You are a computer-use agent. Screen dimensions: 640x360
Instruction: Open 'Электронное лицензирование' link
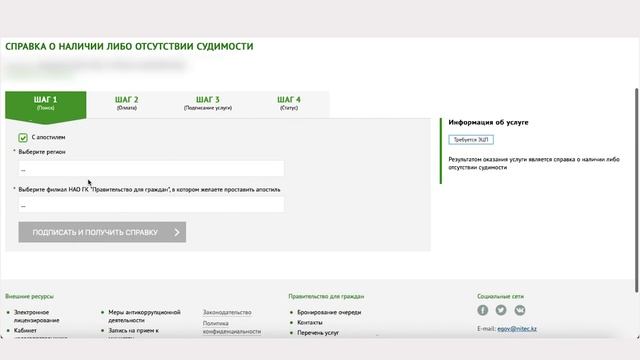tap(37, 316)
